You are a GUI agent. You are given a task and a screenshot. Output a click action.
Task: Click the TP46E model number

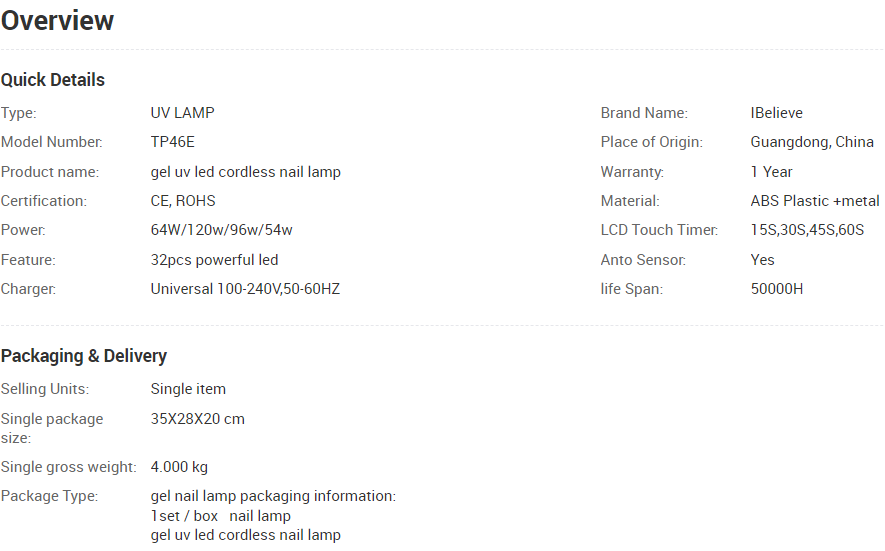[x=173, y=142]
